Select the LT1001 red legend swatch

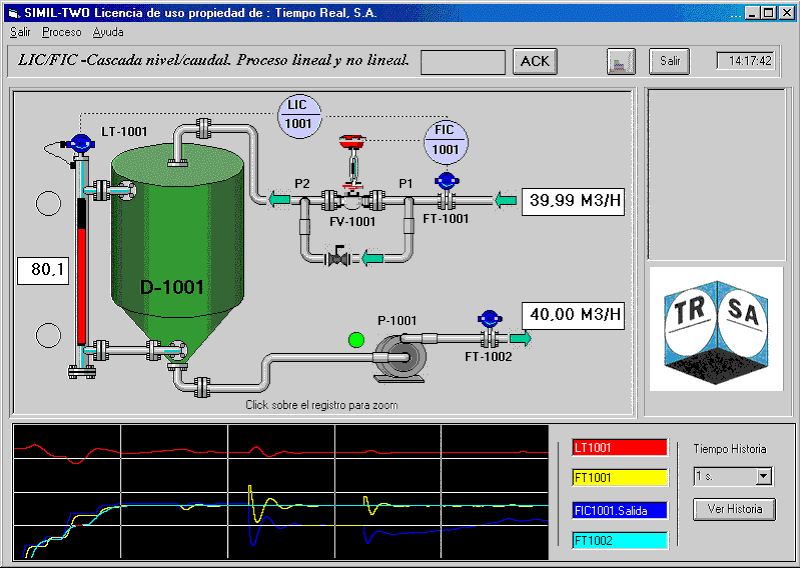620,448
